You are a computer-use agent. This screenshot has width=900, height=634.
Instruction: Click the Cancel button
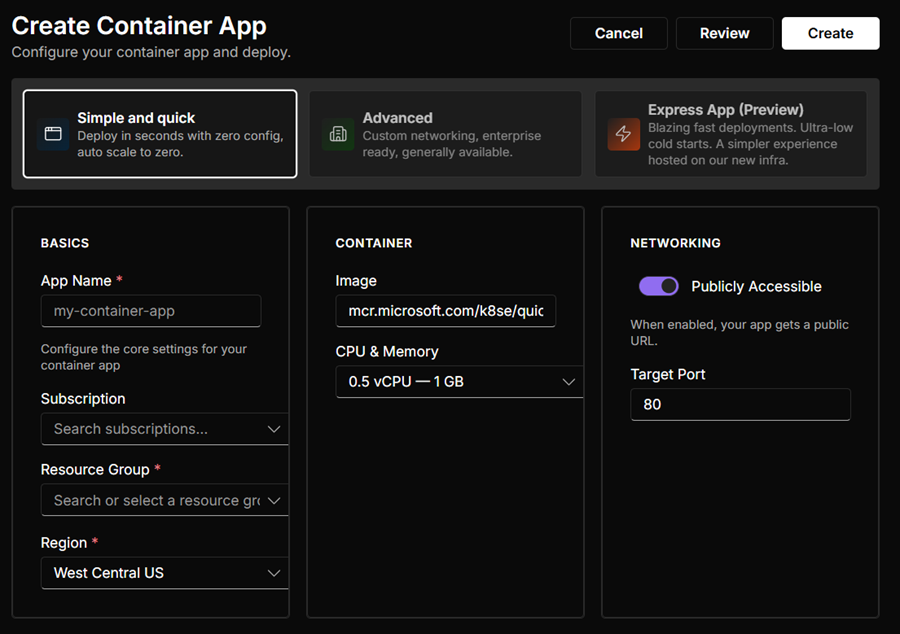619,33
